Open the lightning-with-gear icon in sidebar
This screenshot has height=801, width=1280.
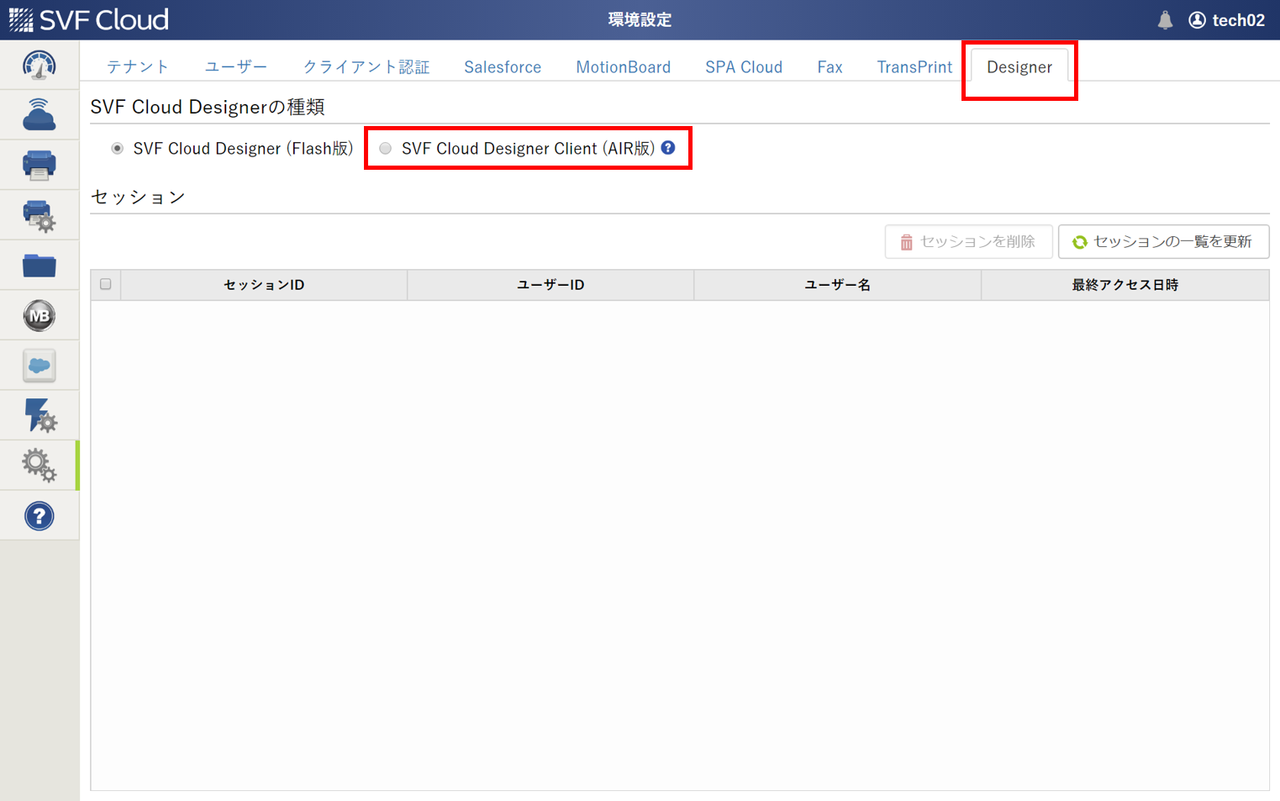pos(39,414)
